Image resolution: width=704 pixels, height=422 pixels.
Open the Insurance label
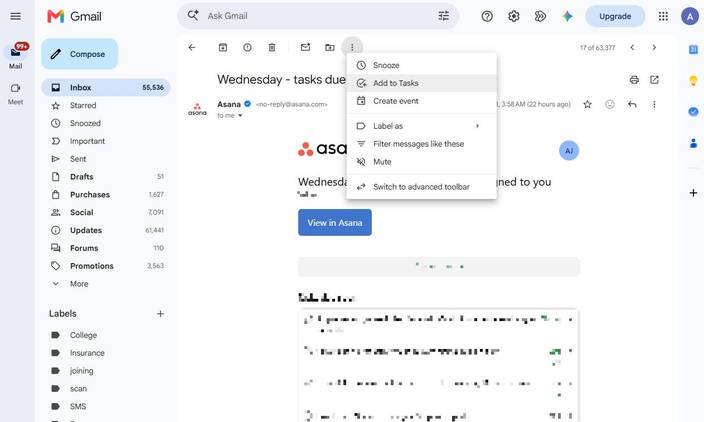point(106,353)
